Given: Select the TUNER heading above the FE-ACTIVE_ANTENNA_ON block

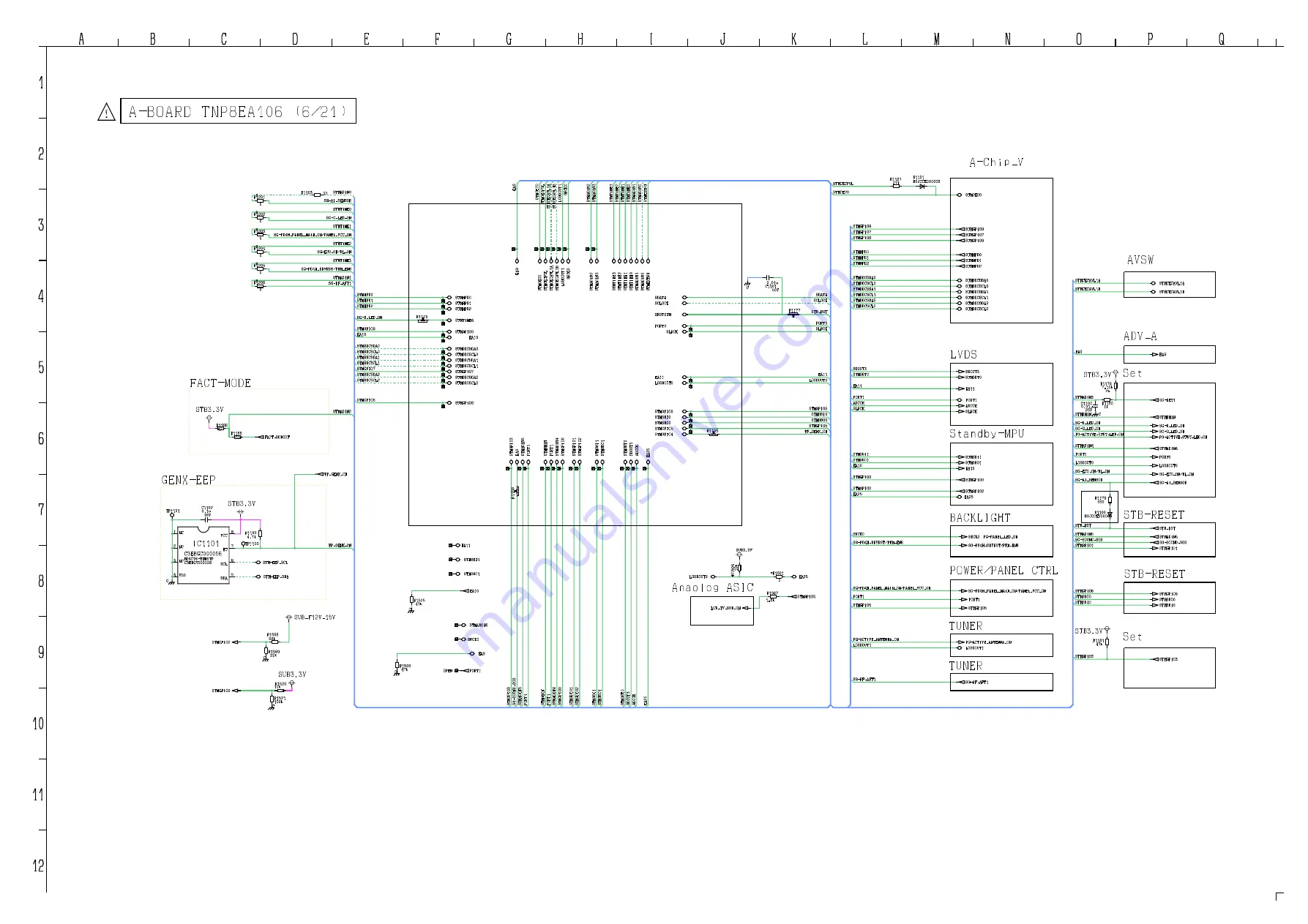Looking at the screenshot, I should point(965,626).
